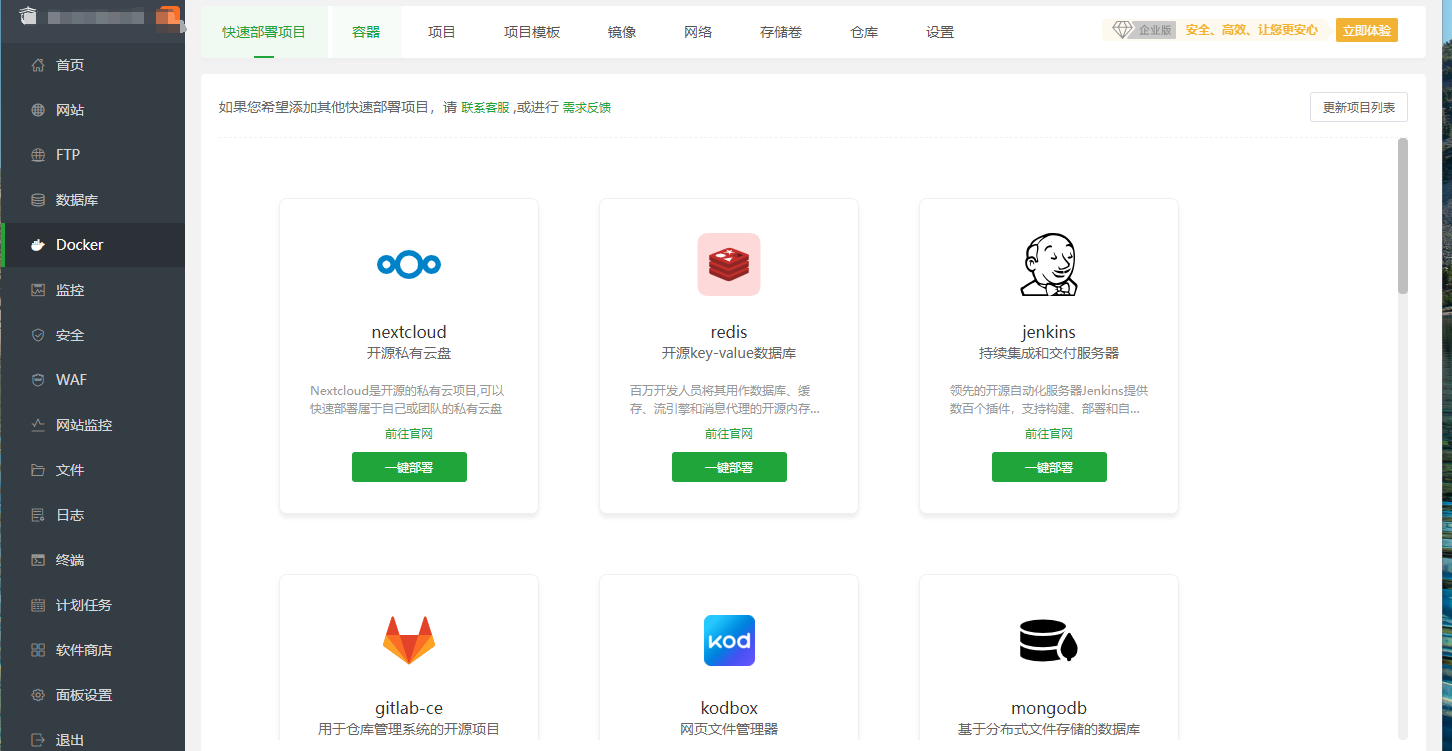Click the jenkins butler logo
Screen dimensions: 1452x751
pyautogui.click(x=1049, y=264)
